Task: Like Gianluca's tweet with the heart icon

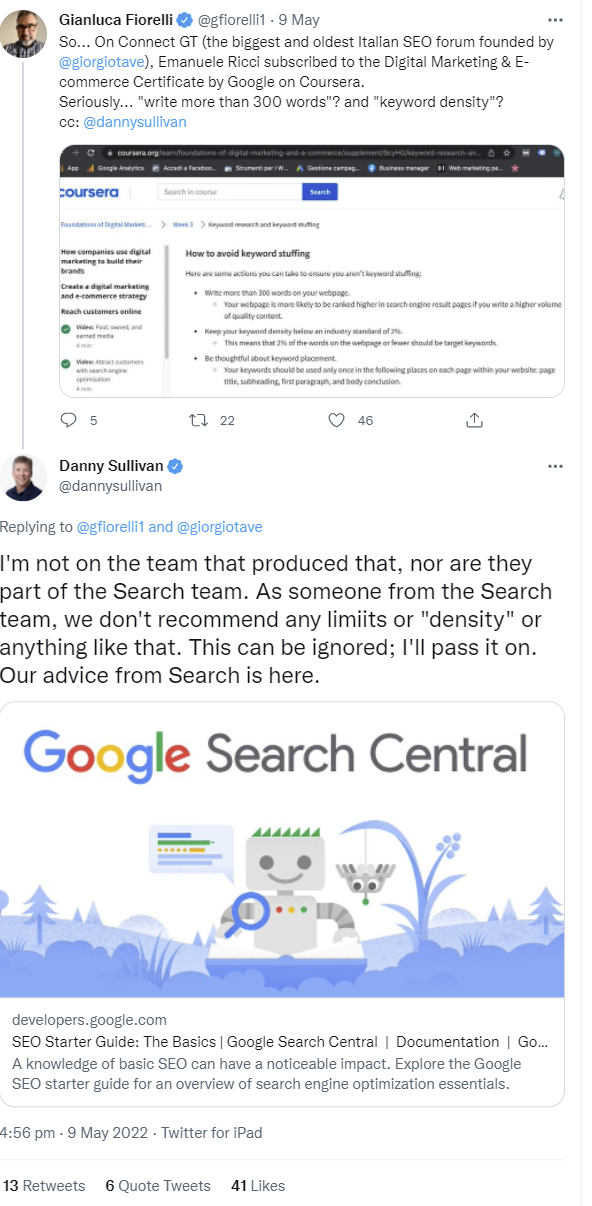Action: point(337,420)
